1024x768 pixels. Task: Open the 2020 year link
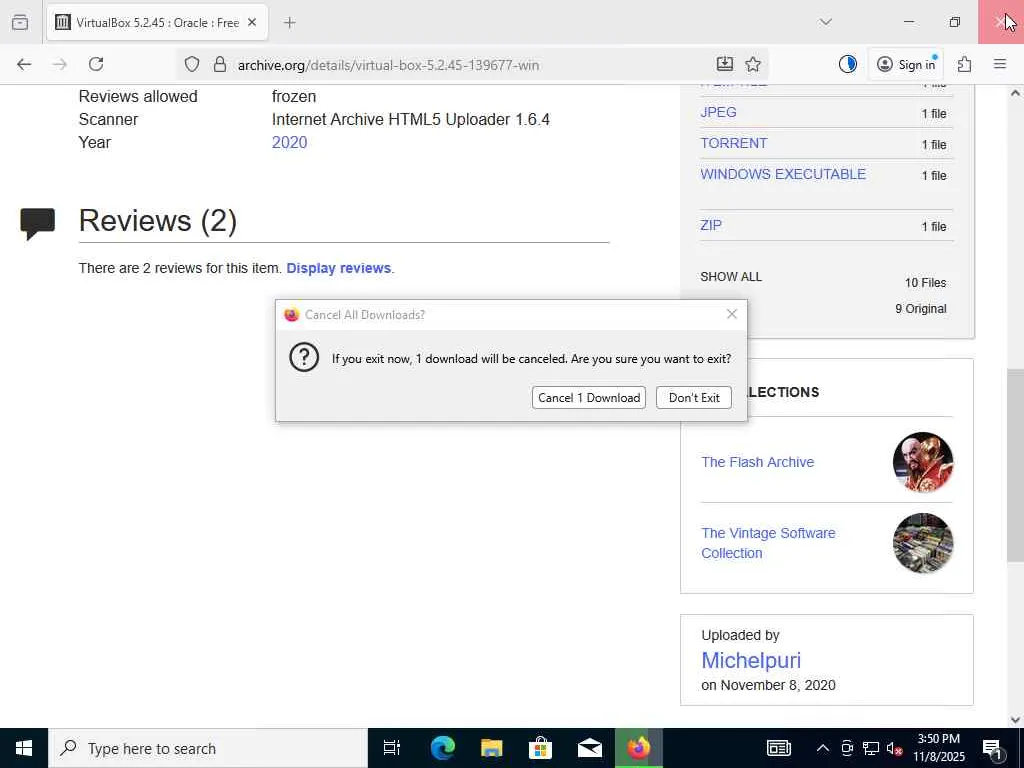click(289, 142)
